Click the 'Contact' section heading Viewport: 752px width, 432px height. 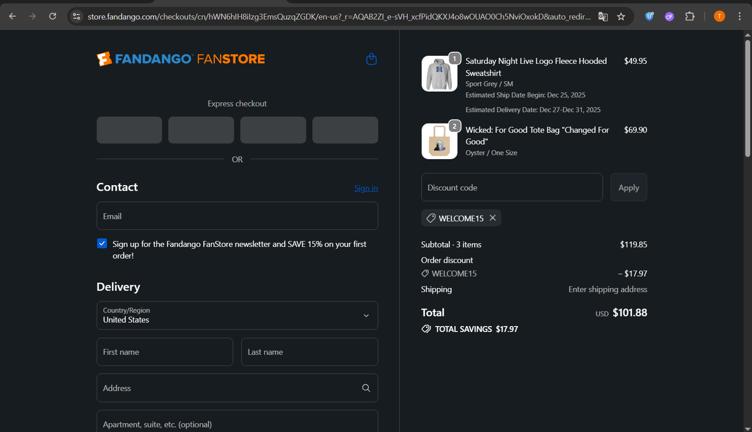117,187
